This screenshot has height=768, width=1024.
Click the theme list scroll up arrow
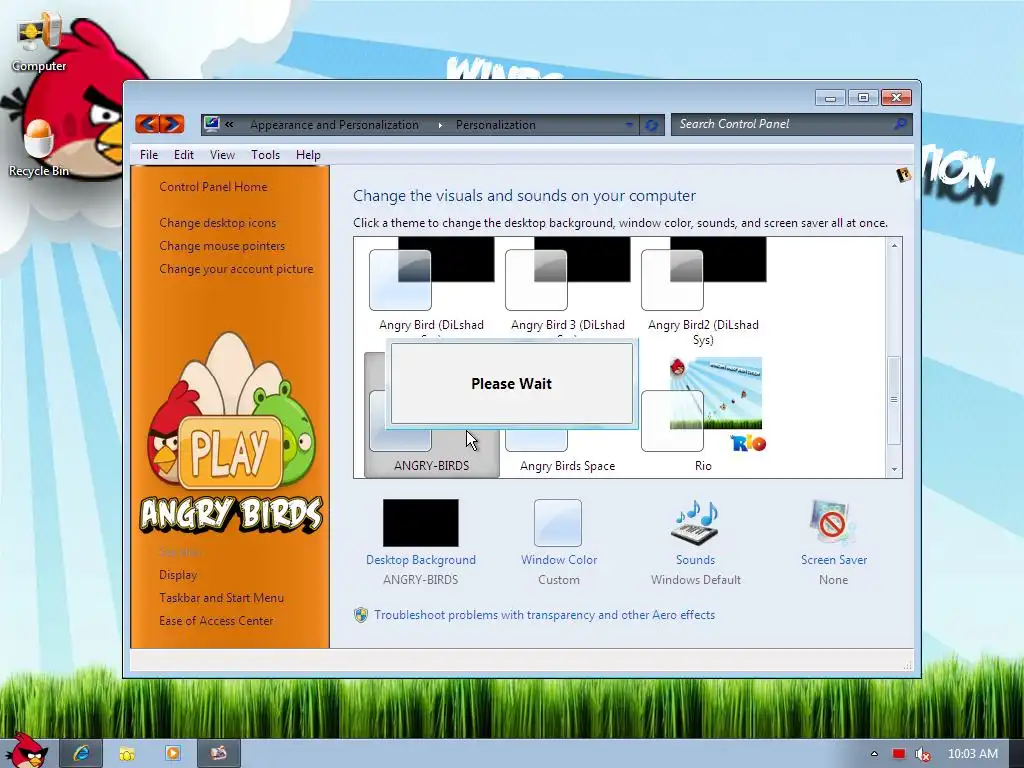click(x=894, y=246)
